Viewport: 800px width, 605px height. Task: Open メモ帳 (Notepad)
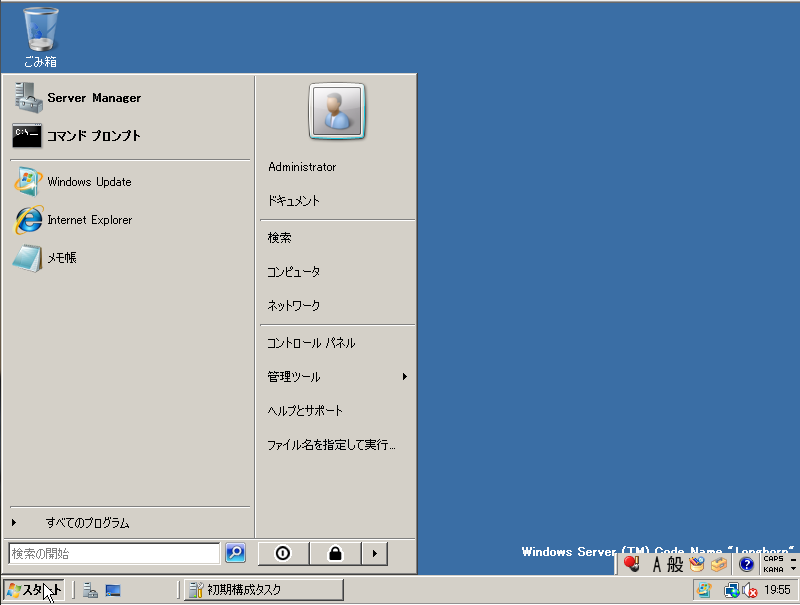click(130, 258)
